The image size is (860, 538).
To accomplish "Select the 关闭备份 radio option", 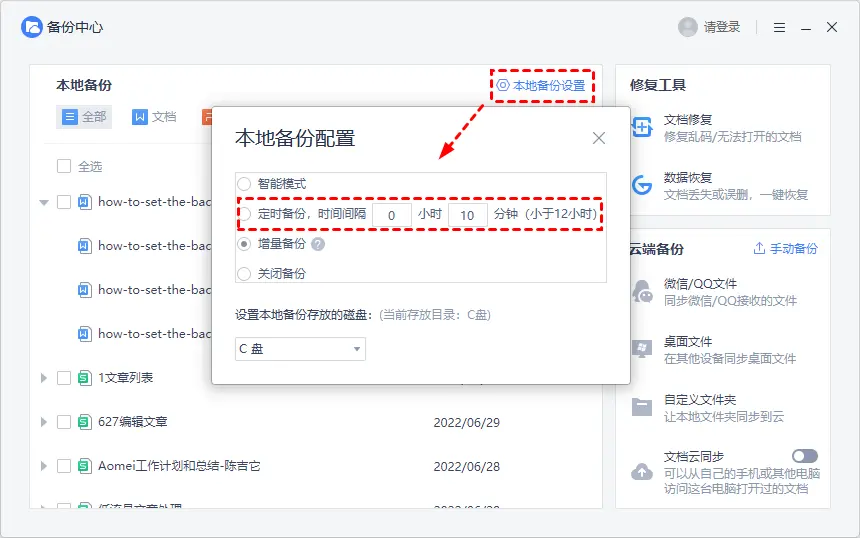I will tap(244, 274).
